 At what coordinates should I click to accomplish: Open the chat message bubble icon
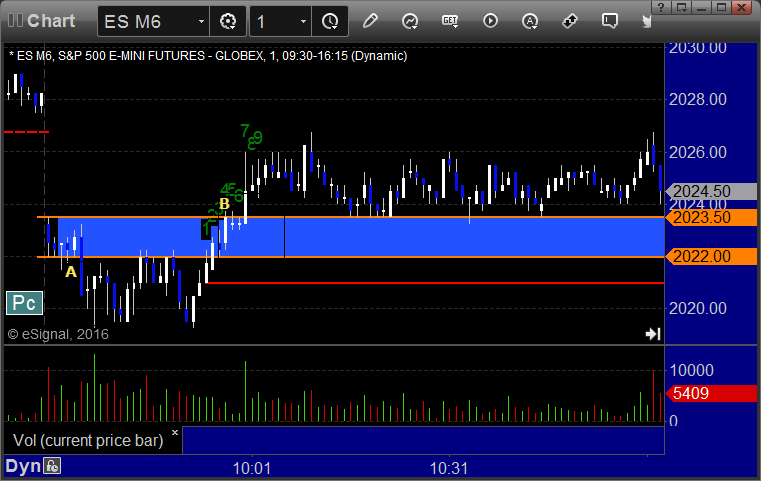click(x=610, y=21)
